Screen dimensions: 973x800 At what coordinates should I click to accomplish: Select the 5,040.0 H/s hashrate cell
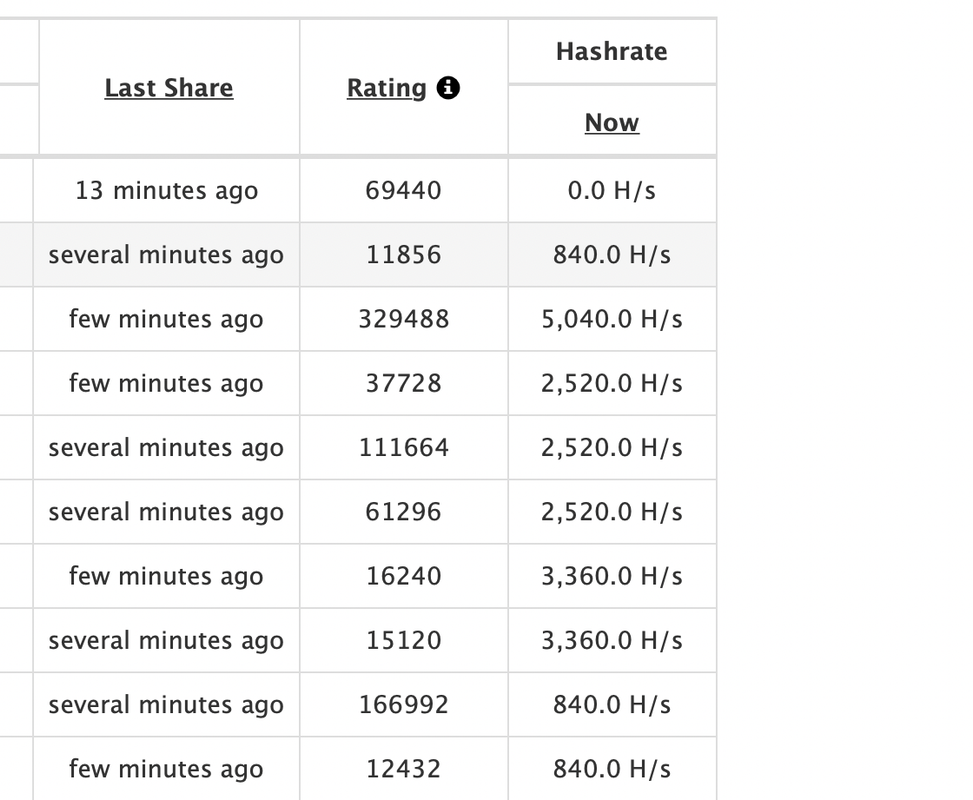click(x=612, y=320)
